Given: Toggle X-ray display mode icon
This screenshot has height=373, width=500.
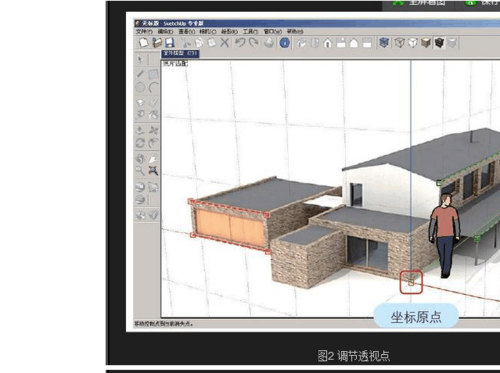Looking at the screenshot, I should 384,43.
